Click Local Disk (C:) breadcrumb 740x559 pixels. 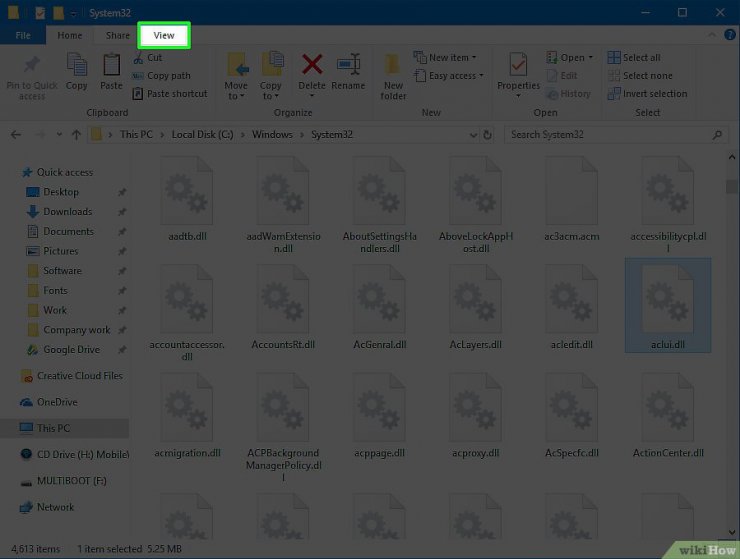click(x=202, y=135)
